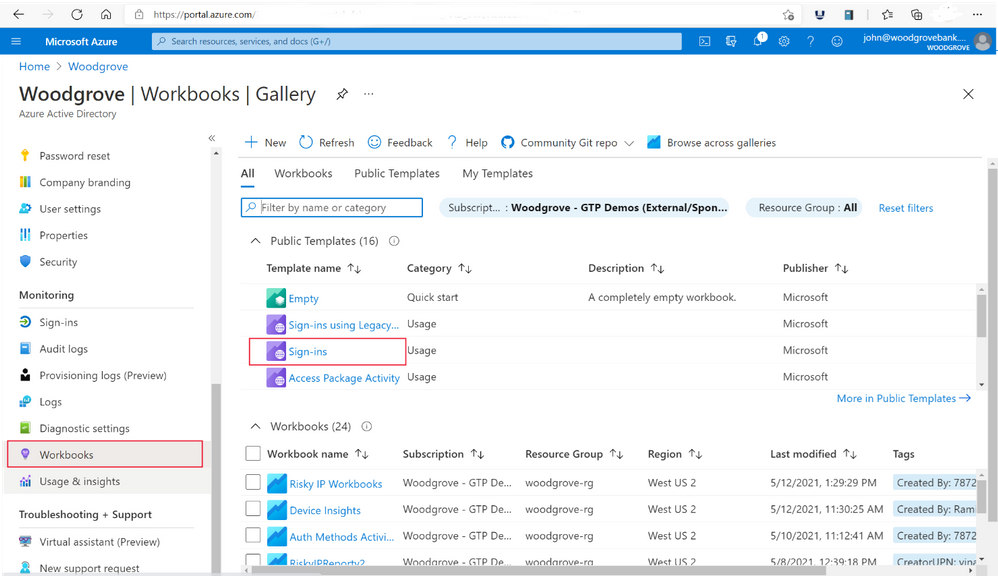Check the Risky IP Workbooks checkbox
The height and width of the screenshot is (576, 998).
253,483
